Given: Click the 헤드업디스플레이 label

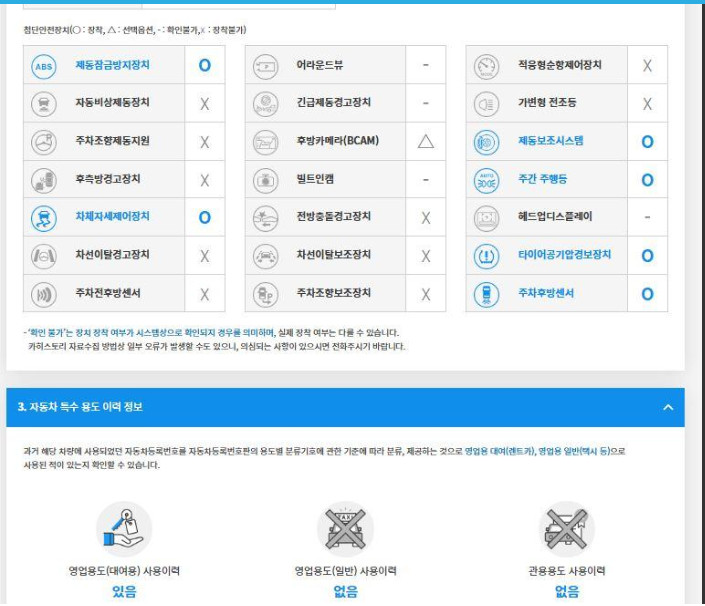Looking at the screenshot, I should click(555, 216).
